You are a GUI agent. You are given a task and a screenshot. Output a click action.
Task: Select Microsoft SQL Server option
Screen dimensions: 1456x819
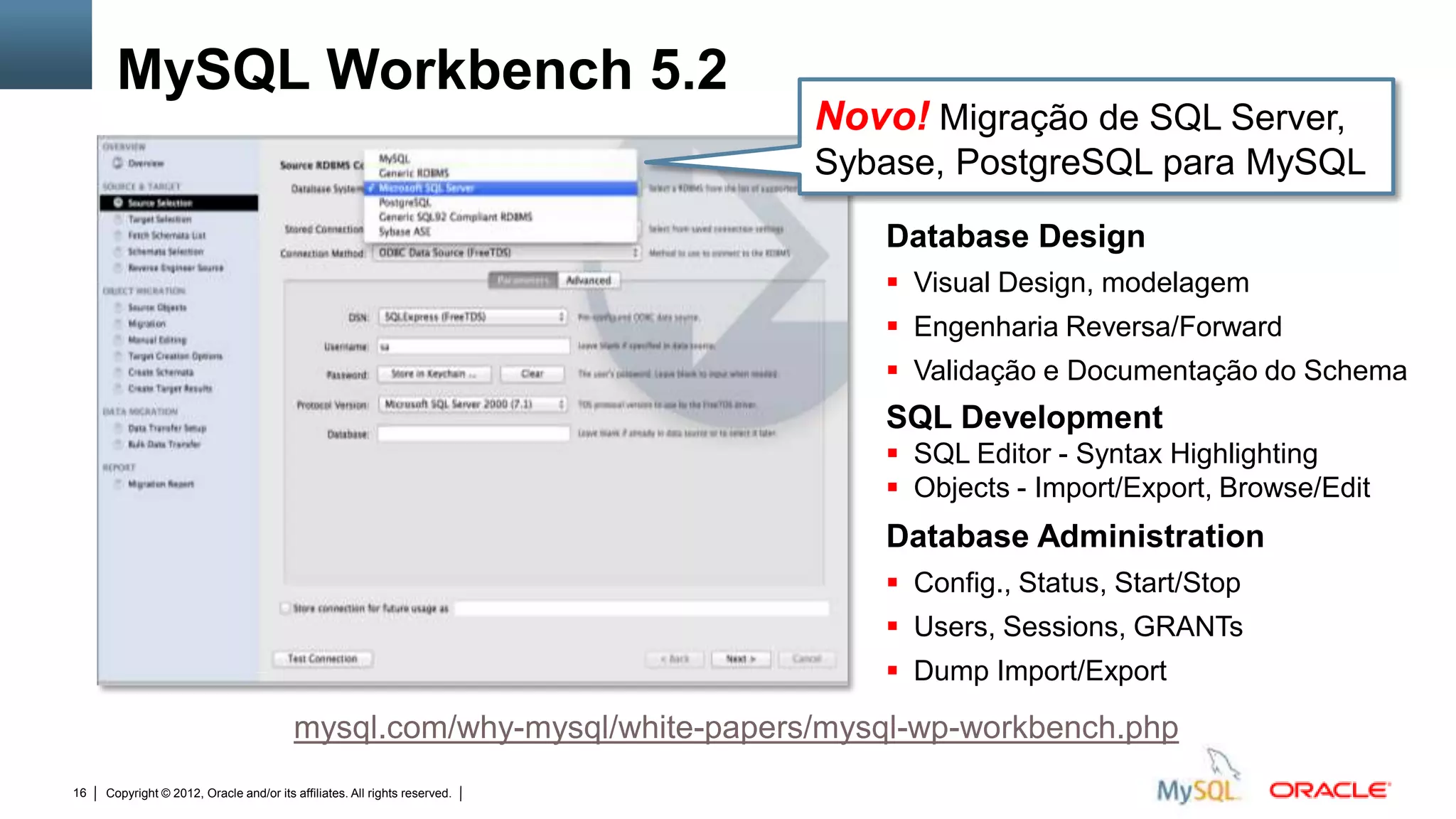pos(500,188)
